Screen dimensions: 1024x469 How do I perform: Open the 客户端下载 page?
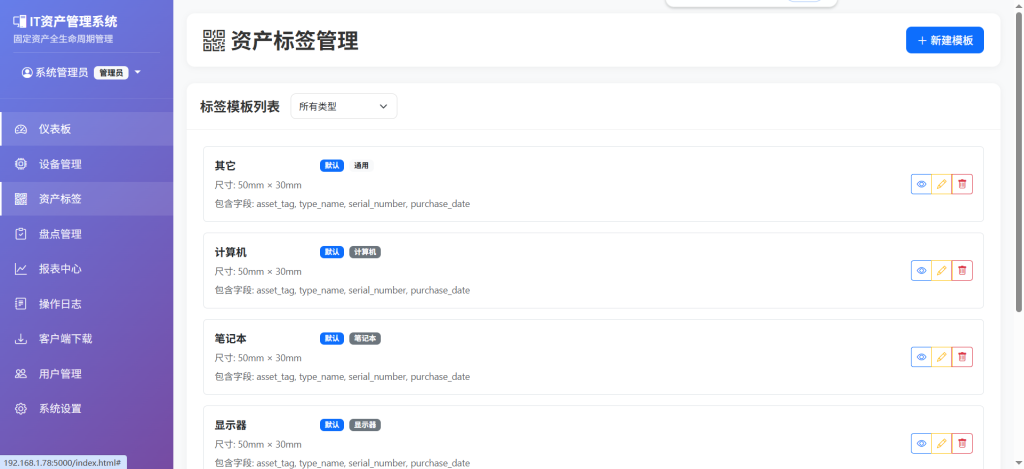click(x=87, y=339)
